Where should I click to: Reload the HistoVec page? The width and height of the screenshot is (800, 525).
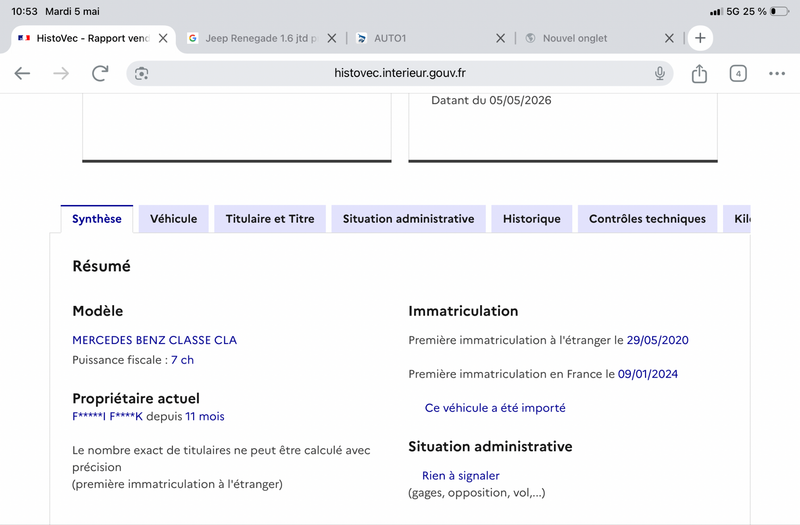click(x=100, y=73)
